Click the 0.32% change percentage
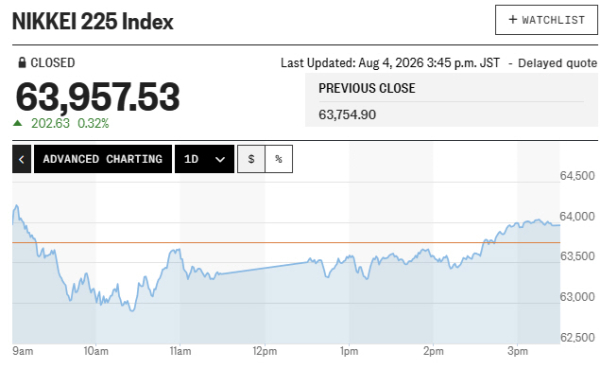The image size is (600, 369). click(x=93, y=123)
